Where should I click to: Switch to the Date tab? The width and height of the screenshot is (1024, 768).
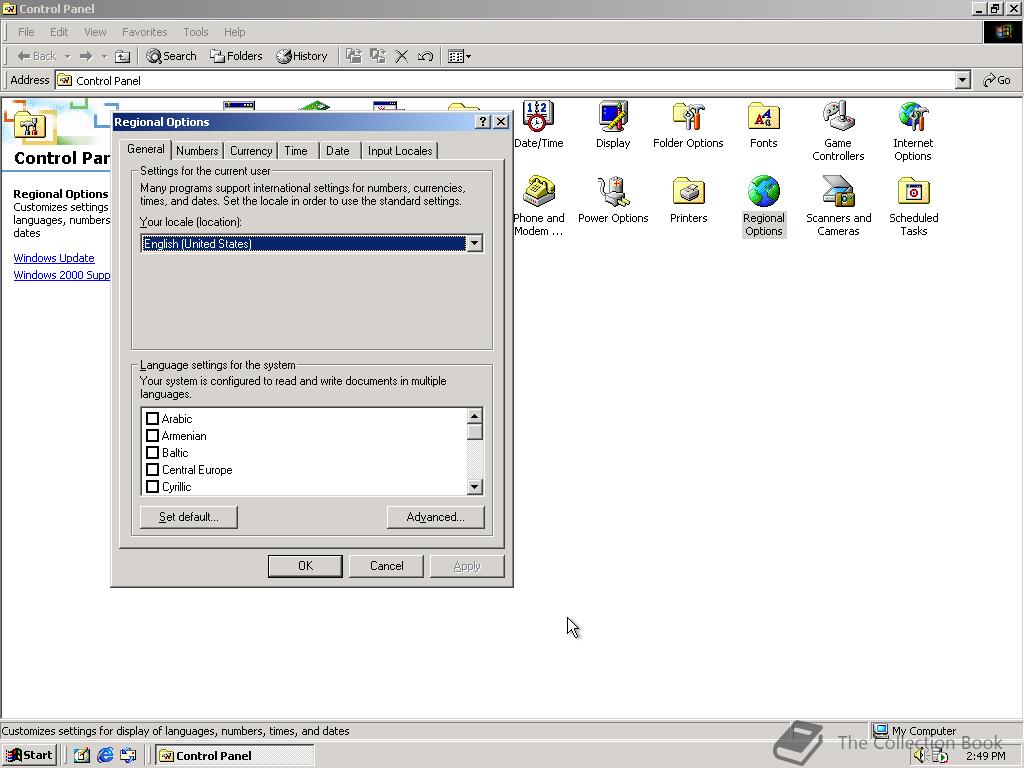(x=338, y=151)
